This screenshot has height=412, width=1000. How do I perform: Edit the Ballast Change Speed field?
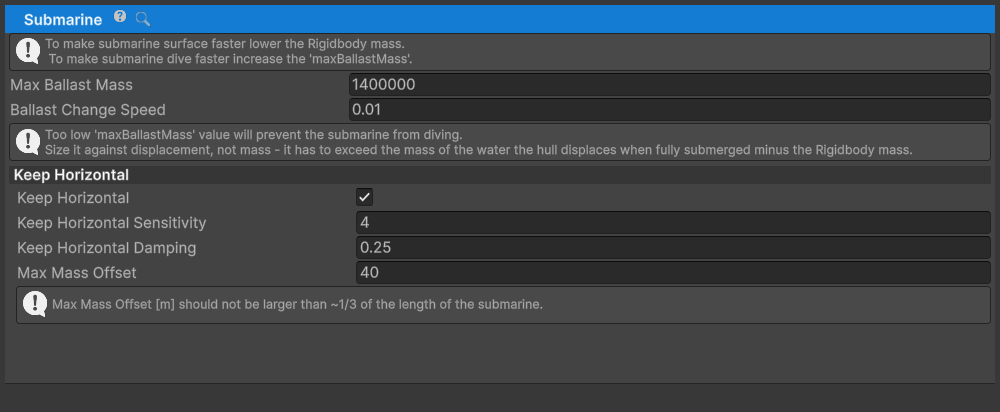[x=670, y=110]
